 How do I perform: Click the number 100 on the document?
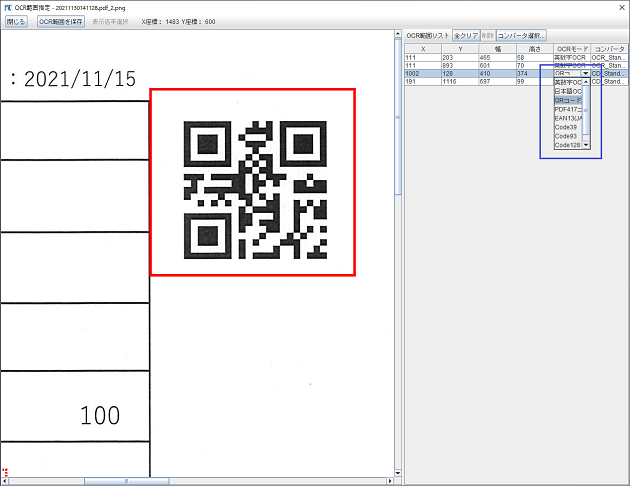point(100,415)
